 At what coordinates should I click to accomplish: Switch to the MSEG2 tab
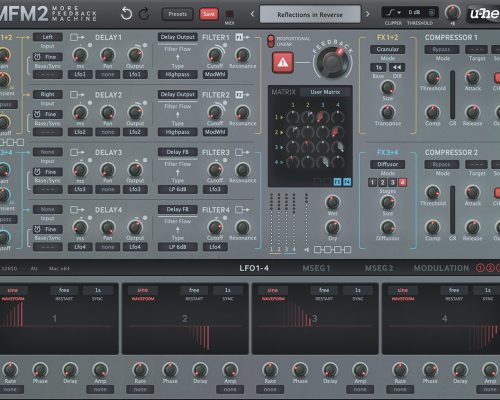379,268
